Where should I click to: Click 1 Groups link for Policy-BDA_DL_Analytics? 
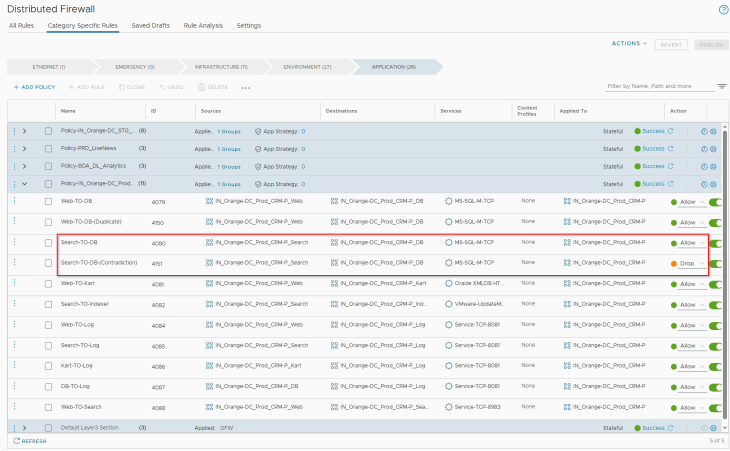[229, 166]
